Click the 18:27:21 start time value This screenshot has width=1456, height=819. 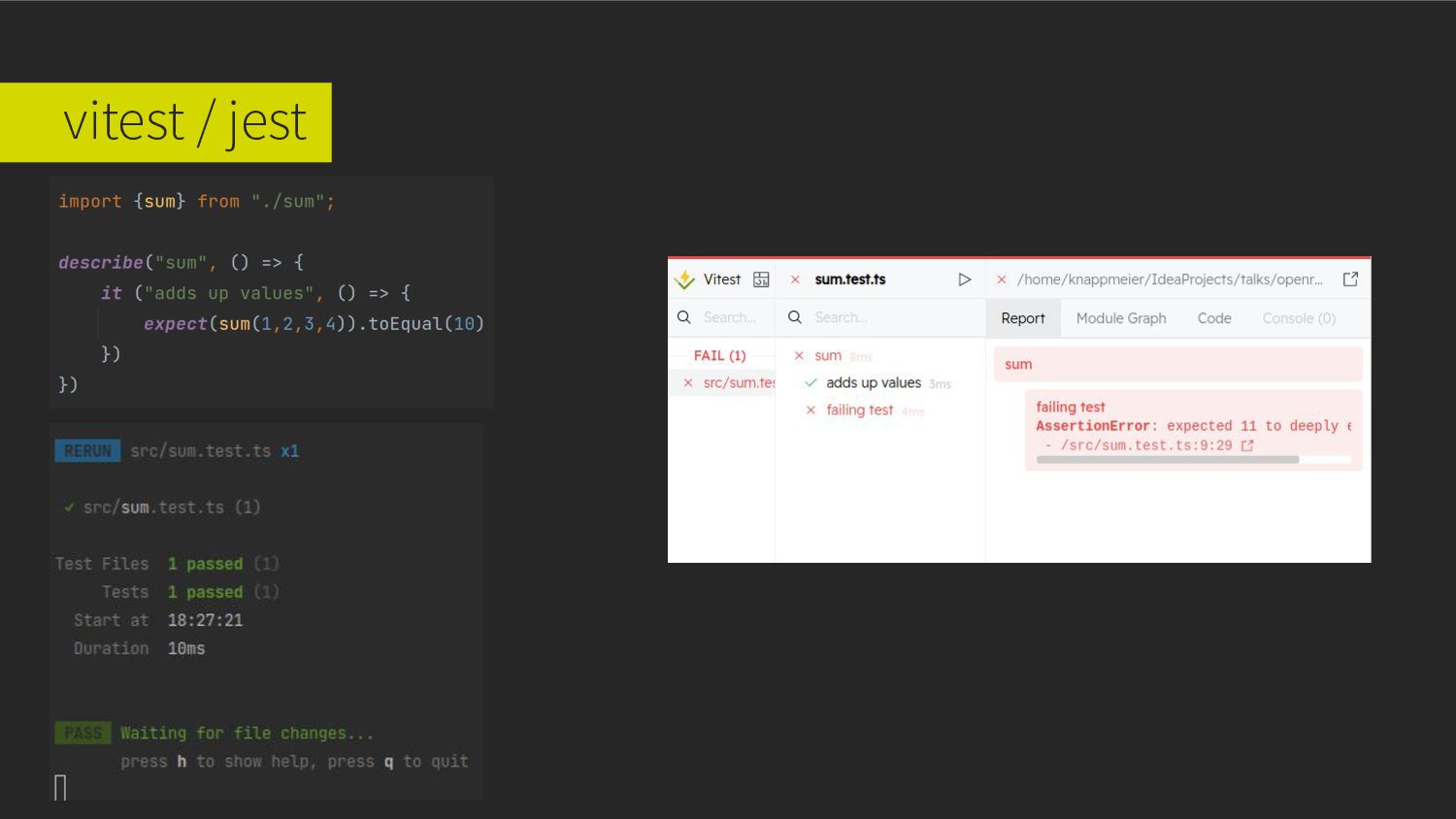tap(205, 620)
